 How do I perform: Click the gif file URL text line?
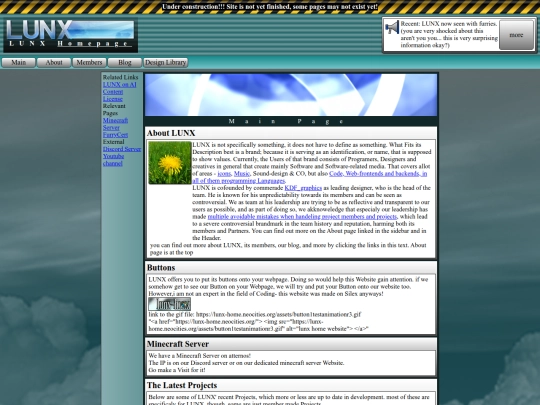coord(255,314)
